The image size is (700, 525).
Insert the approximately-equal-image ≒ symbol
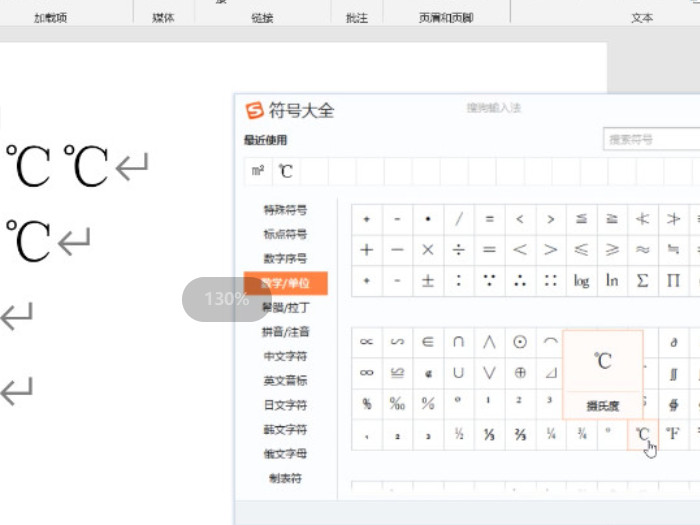673,250
